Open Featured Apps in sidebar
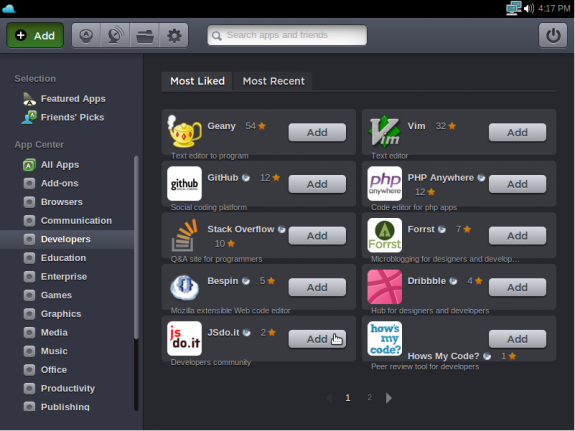The height and width of the screenshot is (431, 575). click(x=73, y=99)
